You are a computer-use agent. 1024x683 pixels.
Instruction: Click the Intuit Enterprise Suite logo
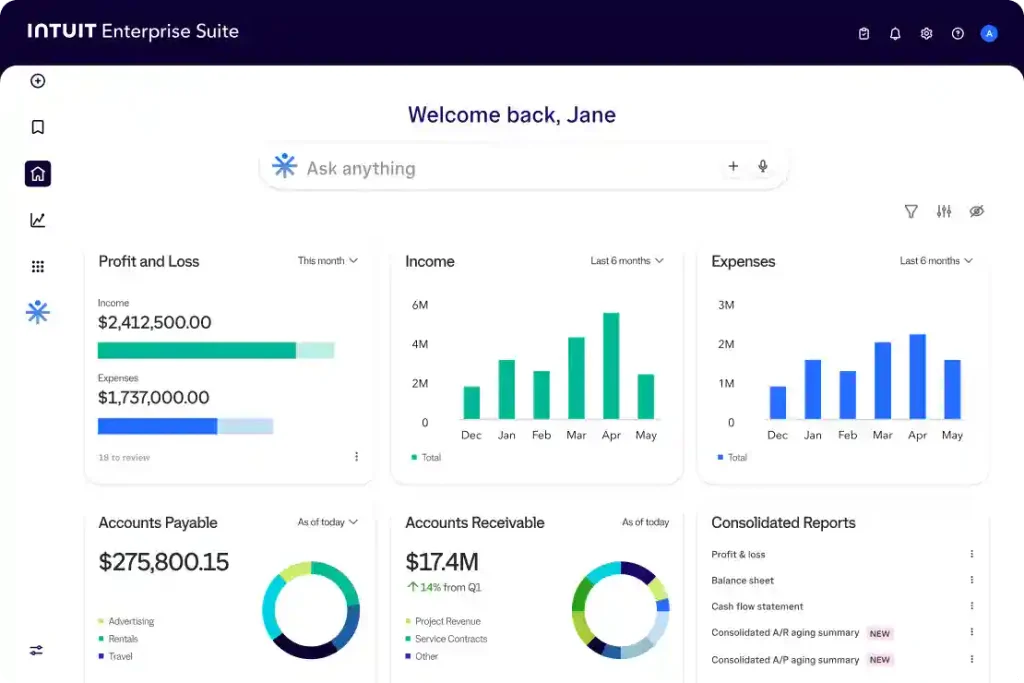(133, 31)
